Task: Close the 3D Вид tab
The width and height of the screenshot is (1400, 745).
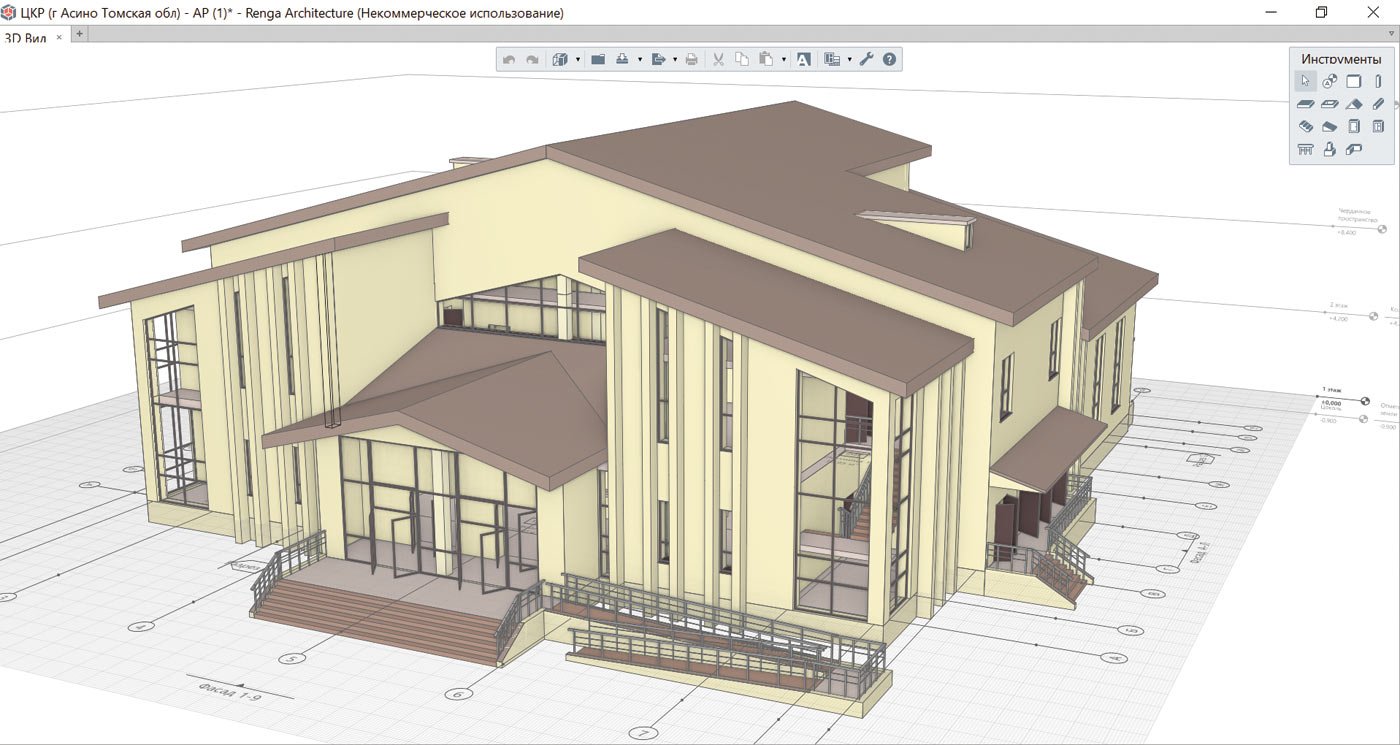Action: point(59,37)
